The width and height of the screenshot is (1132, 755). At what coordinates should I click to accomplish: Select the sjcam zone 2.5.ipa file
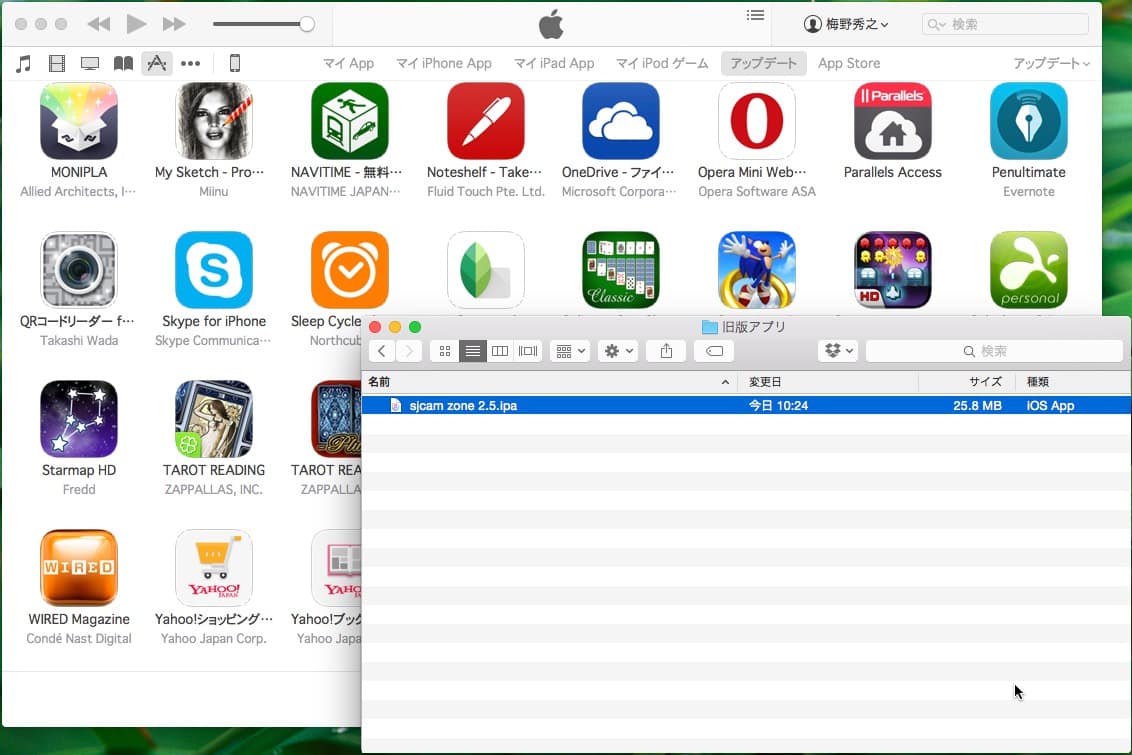coord(463,406)
